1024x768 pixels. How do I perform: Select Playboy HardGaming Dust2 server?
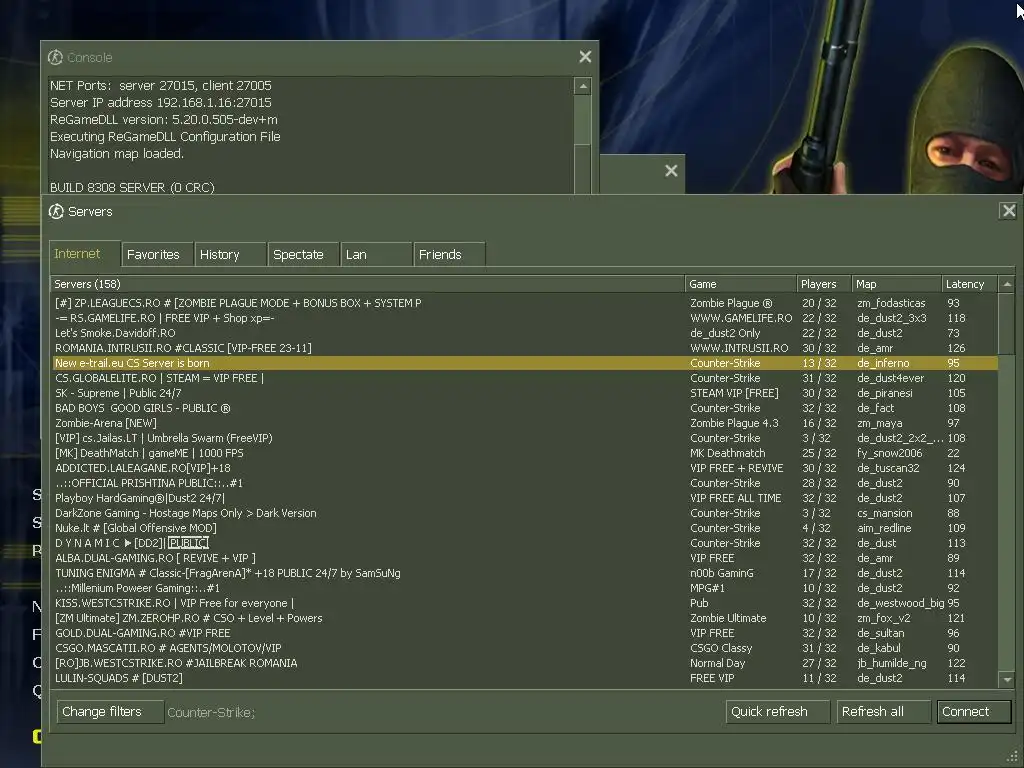point(525,498)
